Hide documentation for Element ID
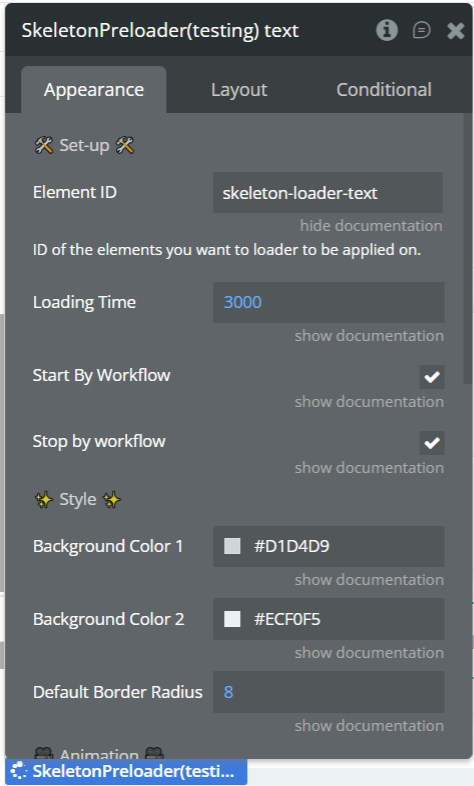This screenshot has height=786, width=474. [371, 226]
